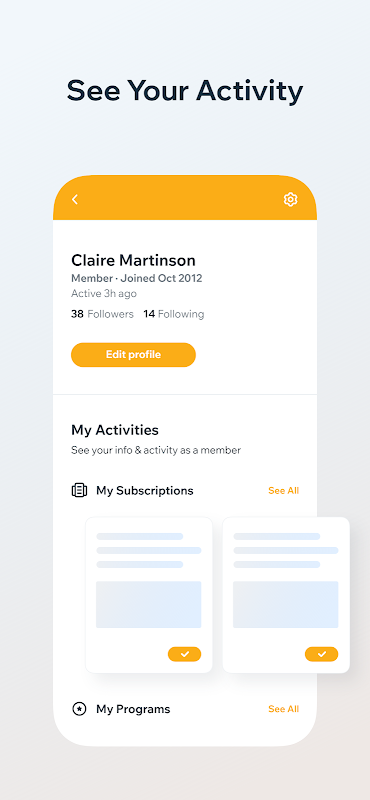
Task: Tap the back arrow in orange header
Action: [75, 199]
